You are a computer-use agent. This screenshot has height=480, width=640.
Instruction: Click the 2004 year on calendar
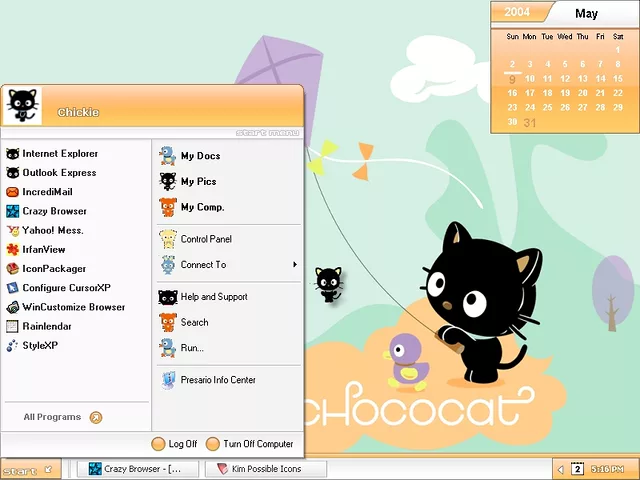(x=517, y=12)
